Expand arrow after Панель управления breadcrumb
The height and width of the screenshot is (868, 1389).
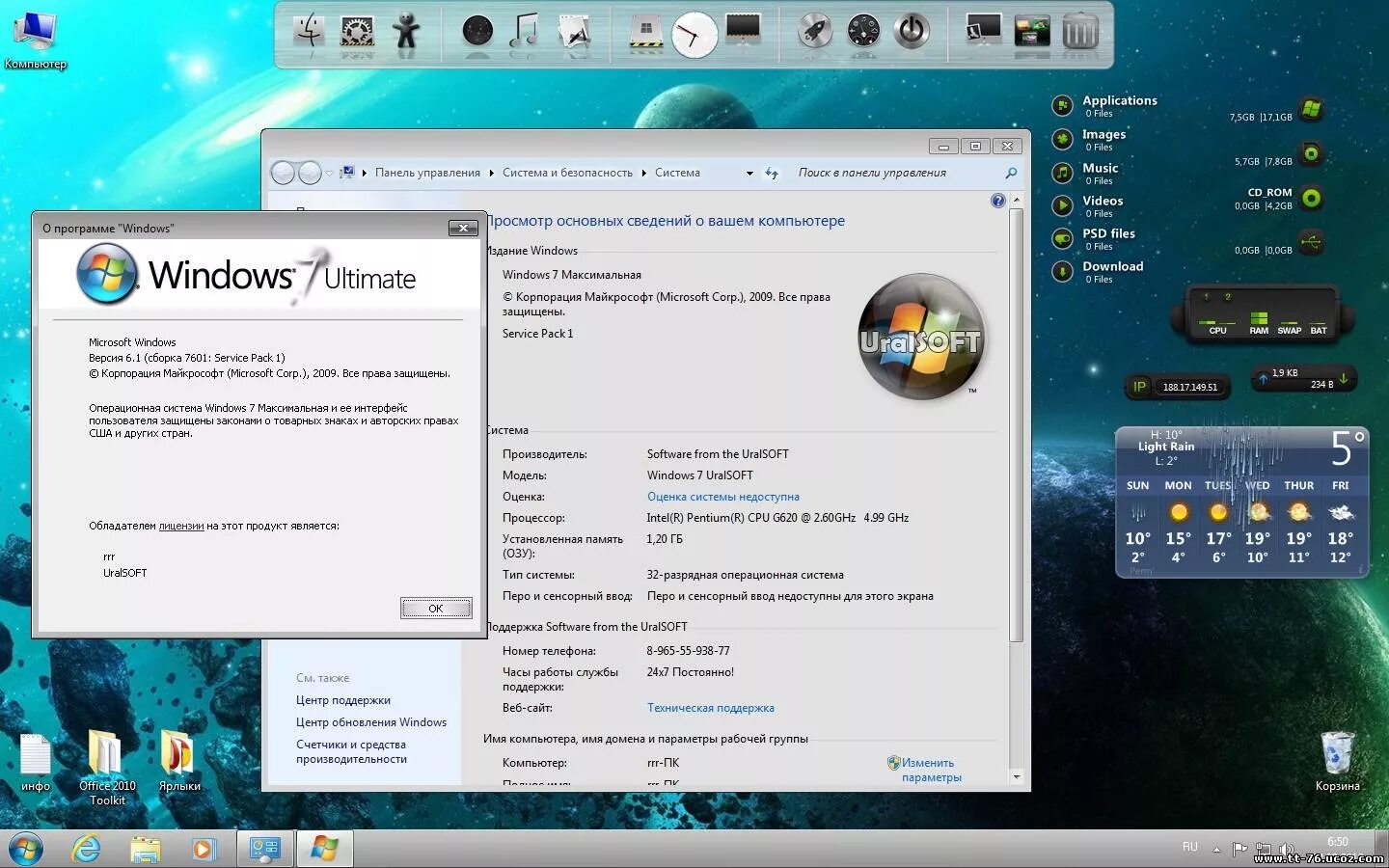[491, 174]
